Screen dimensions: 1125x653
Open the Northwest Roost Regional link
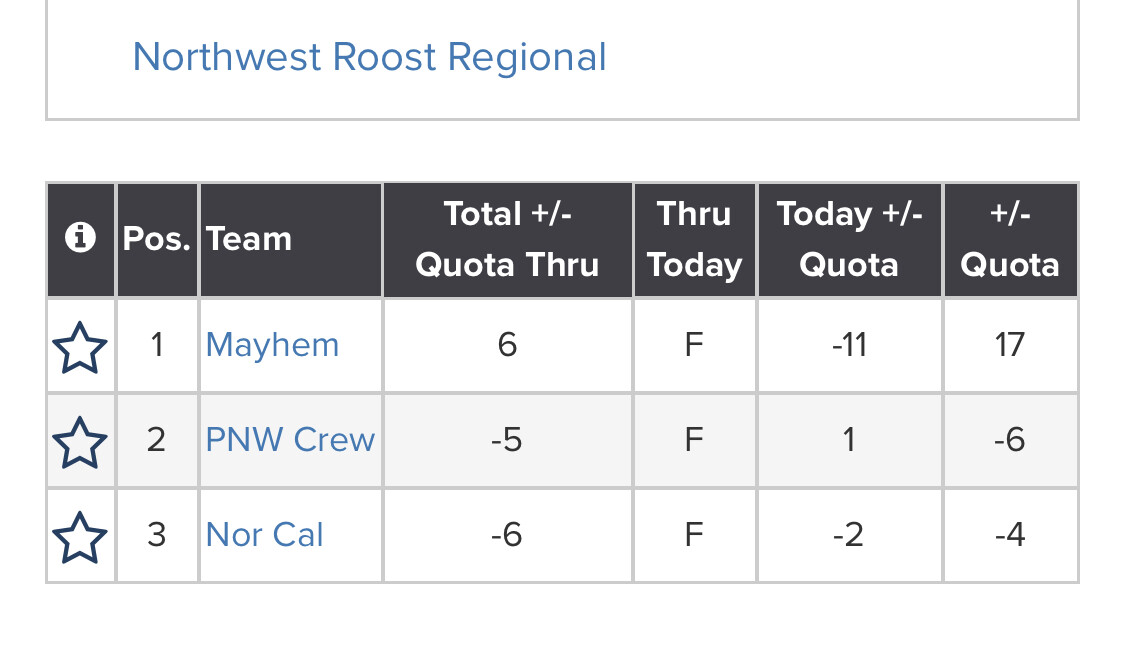[x=369, y=57]
